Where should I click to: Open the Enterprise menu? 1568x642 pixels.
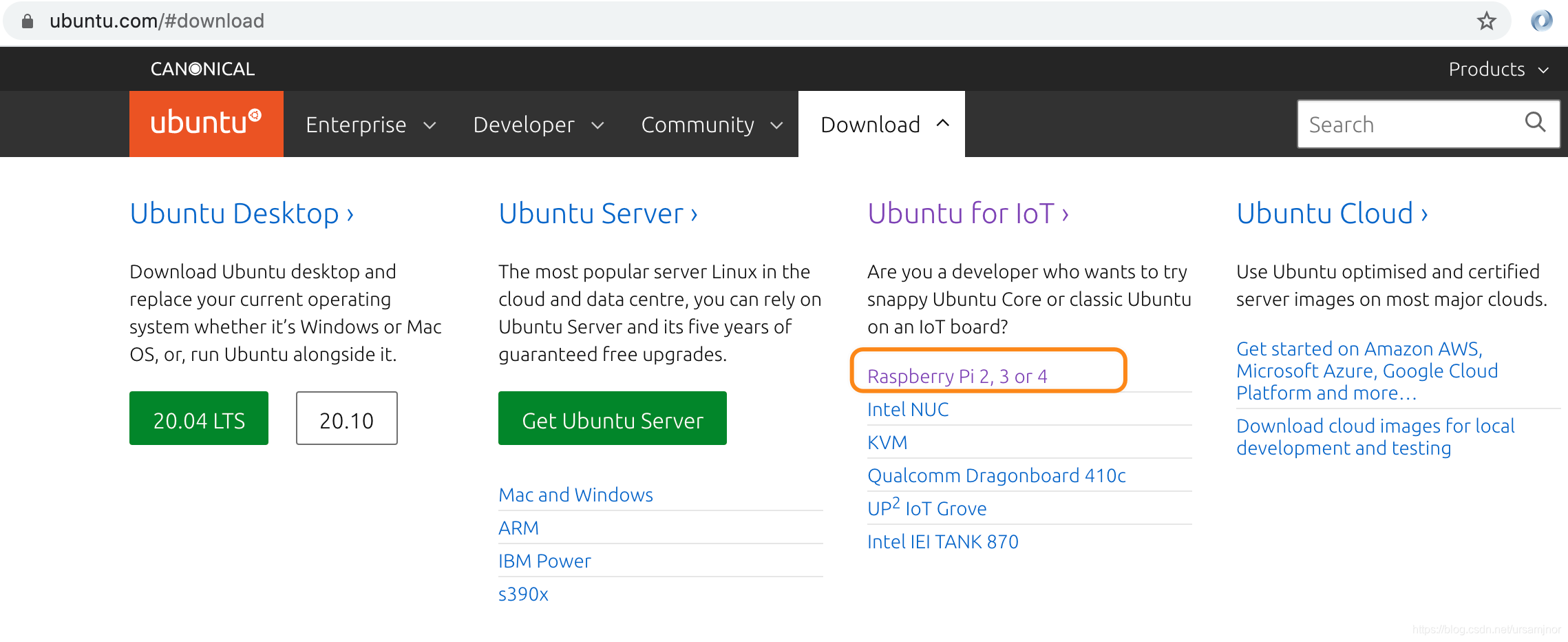tap(370, 125)
